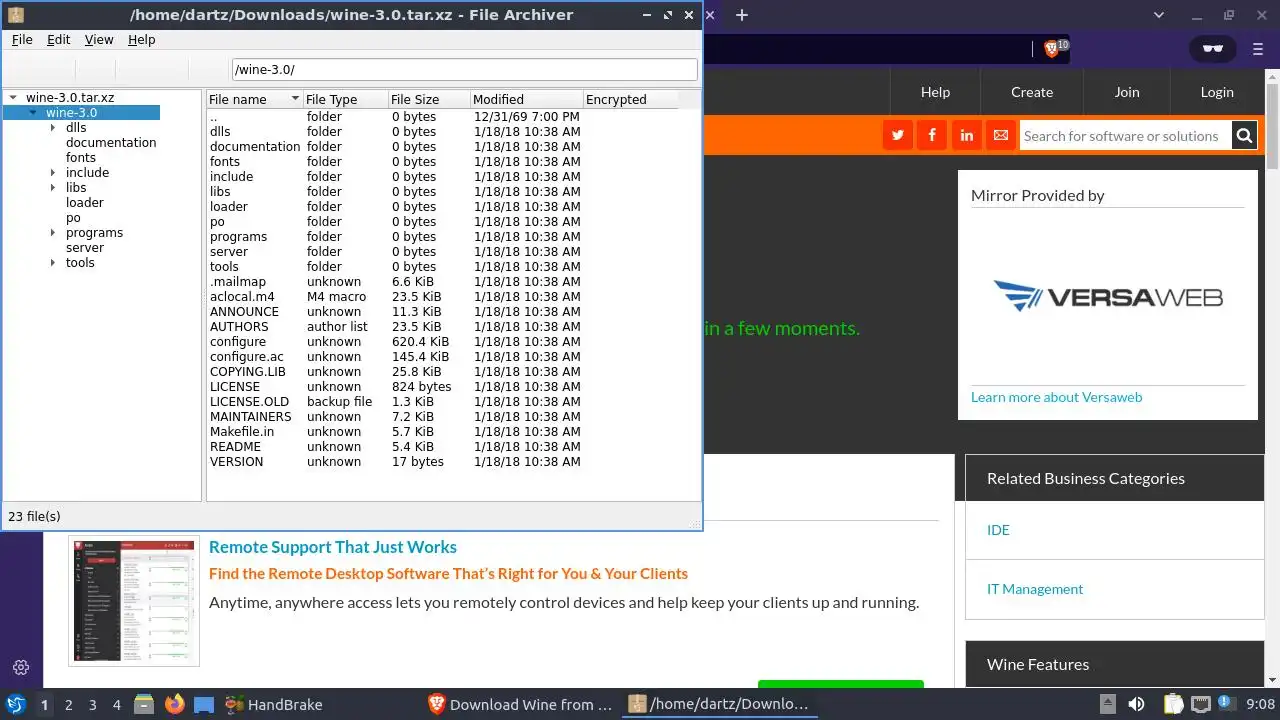Screen dimensions: 1280x720
Task: Click the archive path field /wine-3.0/
Action: [464, 69]
